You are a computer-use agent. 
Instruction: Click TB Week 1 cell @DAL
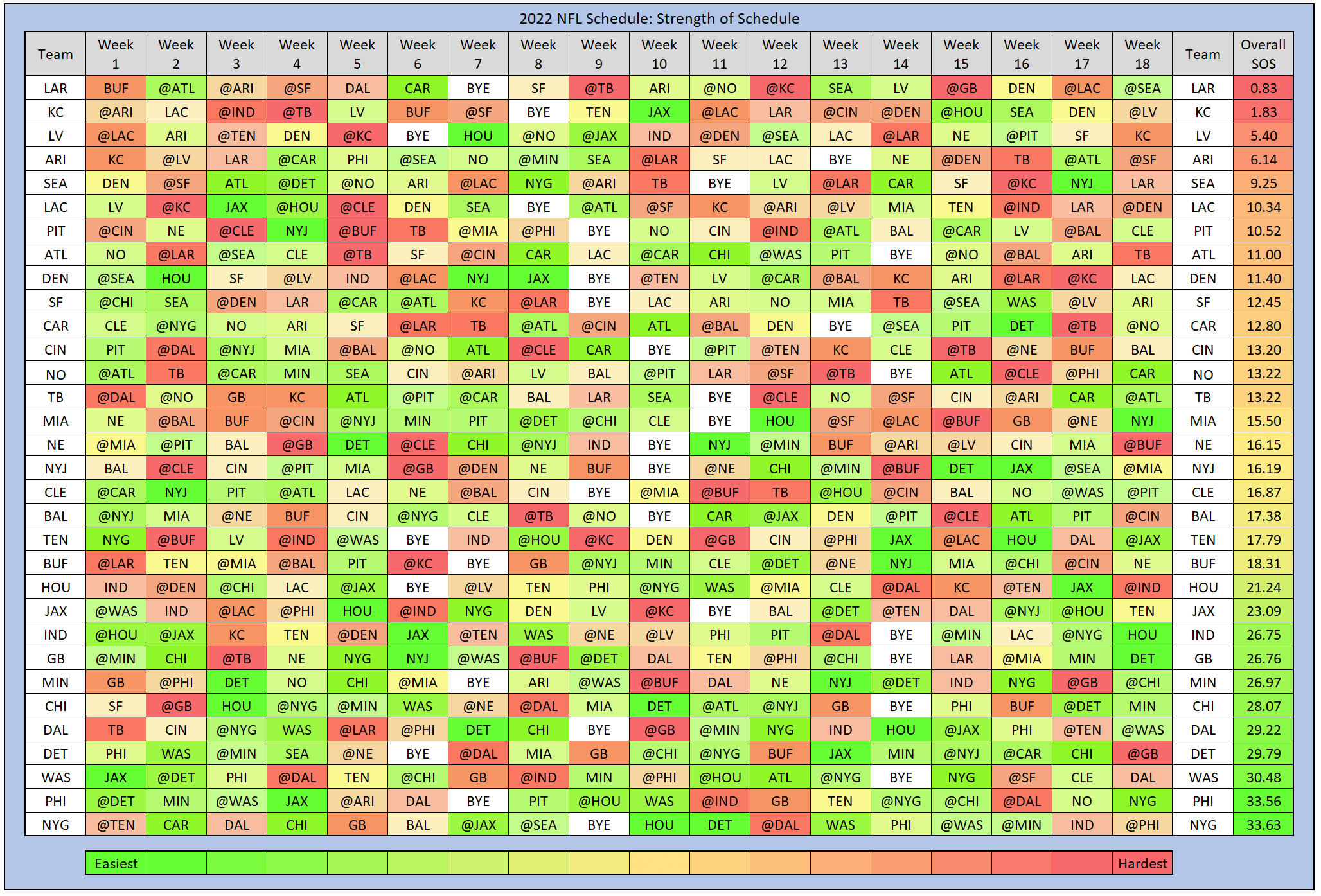click(116, 397)
